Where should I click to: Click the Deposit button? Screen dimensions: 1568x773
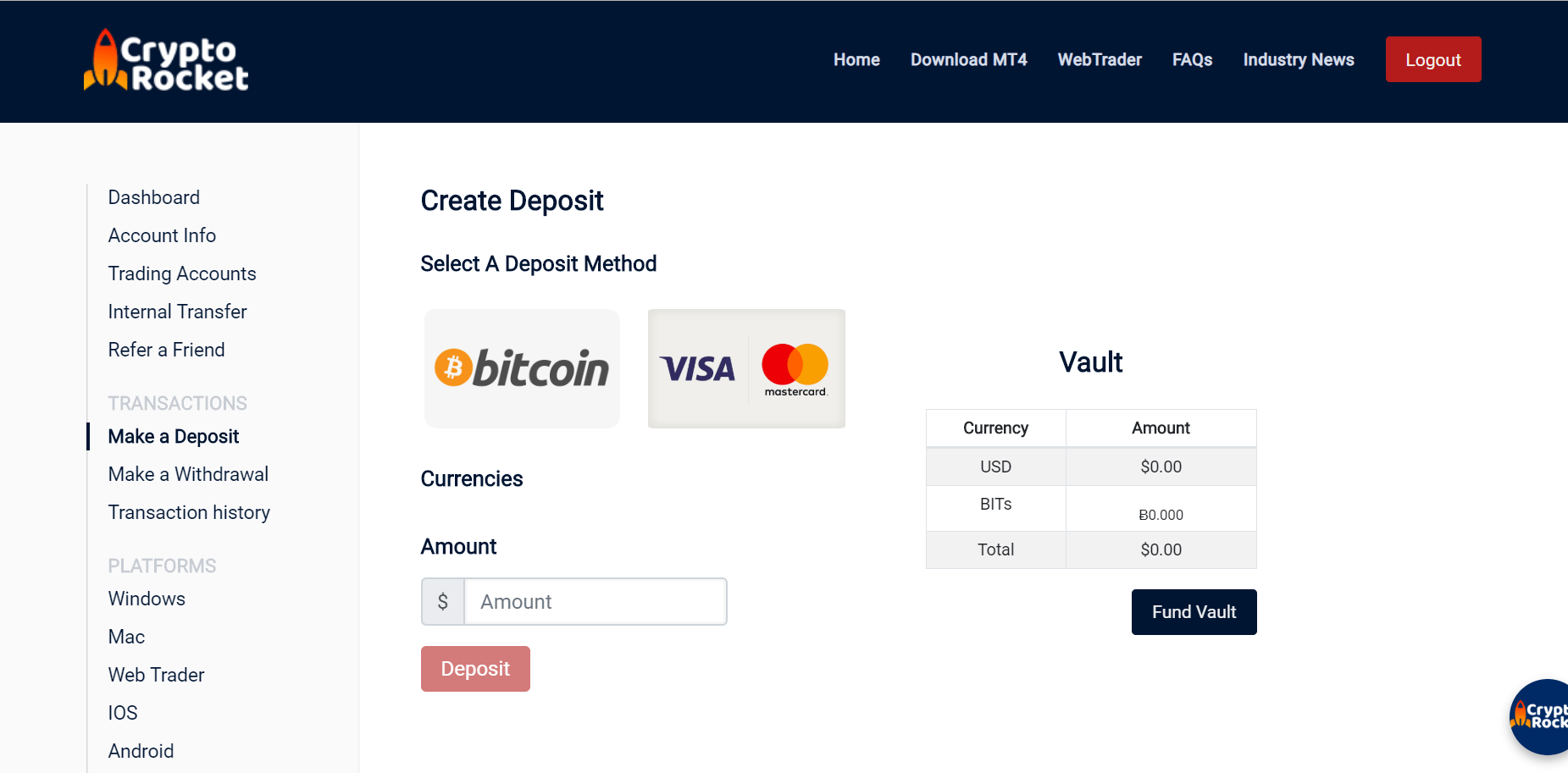point(475,669)
